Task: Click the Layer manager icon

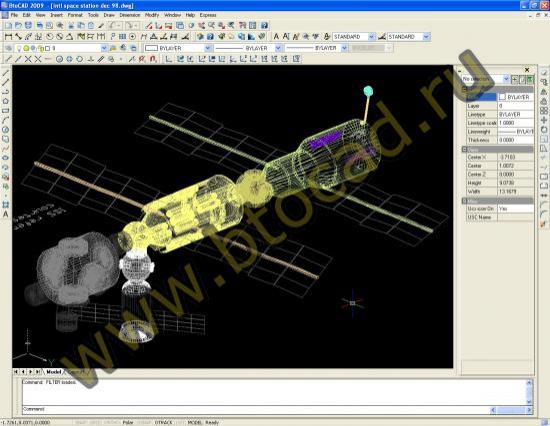Action: pos(9,48)
